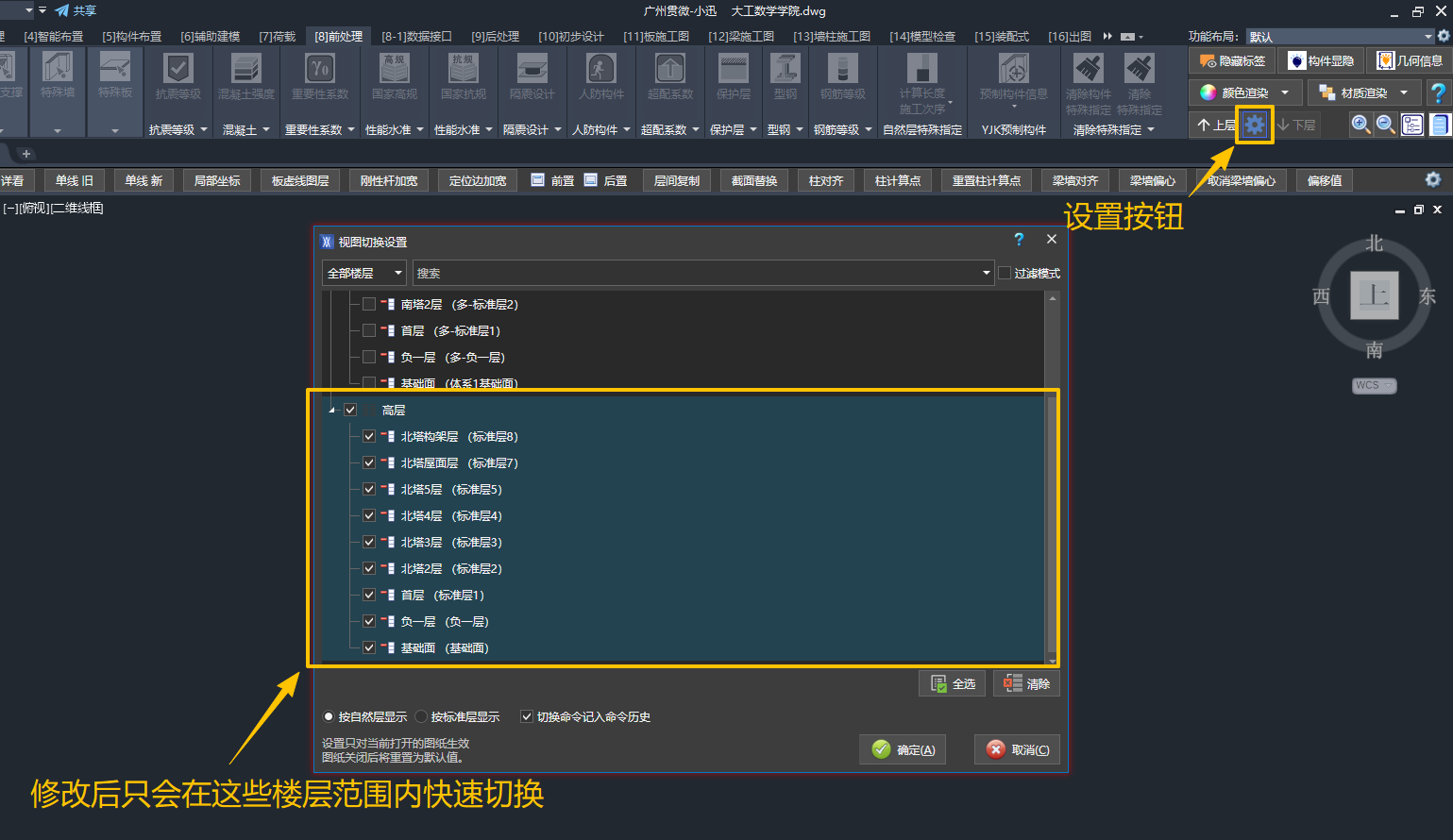Switch to the [9]后处理 tab

coord(496,36)
